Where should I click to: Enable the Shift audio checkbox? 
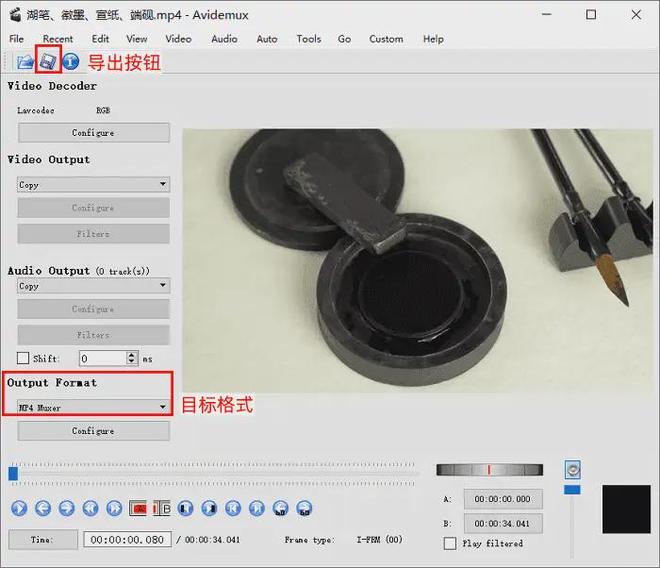pyautogui.click(x=24, y=358)
